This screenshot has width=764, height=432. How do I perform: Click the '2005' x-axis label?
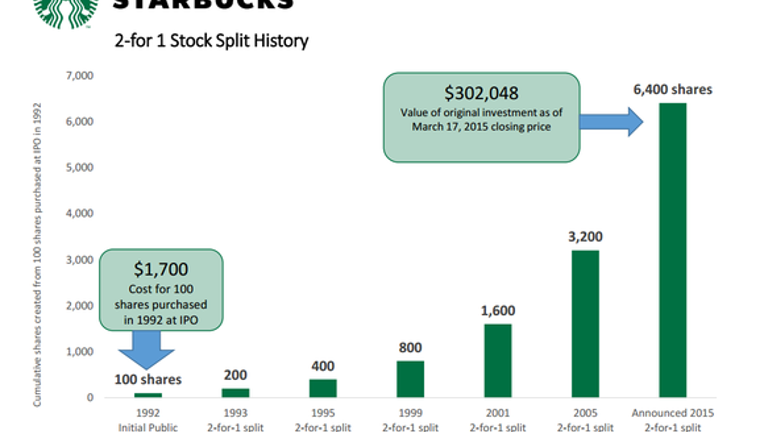point(585,413)
